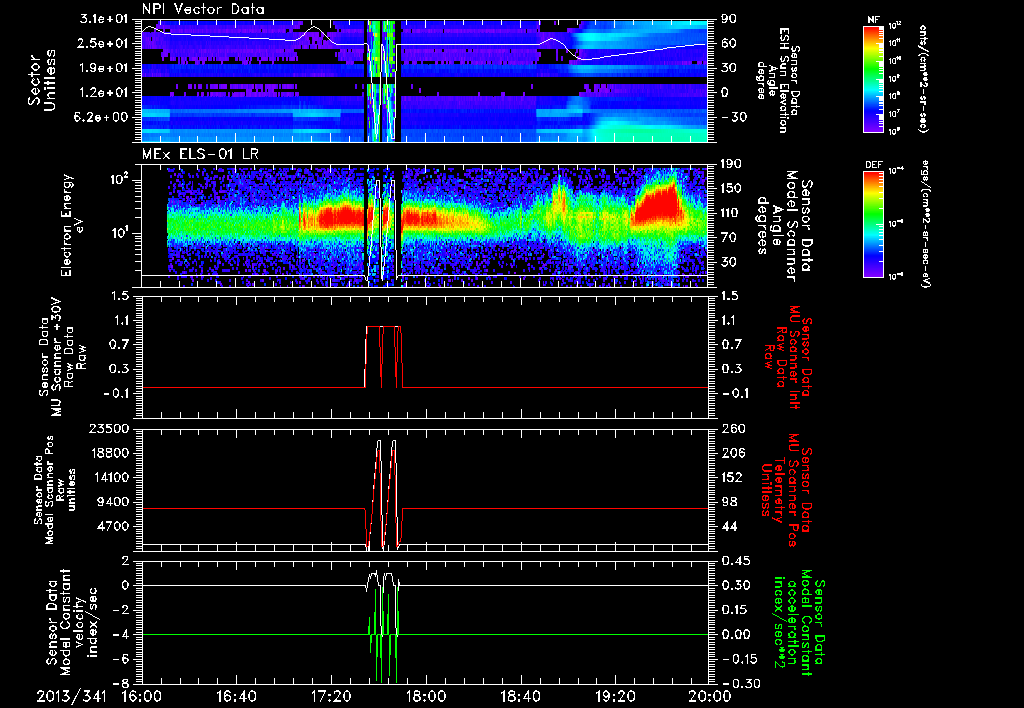Click the 'cnts/(cm**2-sr-sec)' units label

922,79
